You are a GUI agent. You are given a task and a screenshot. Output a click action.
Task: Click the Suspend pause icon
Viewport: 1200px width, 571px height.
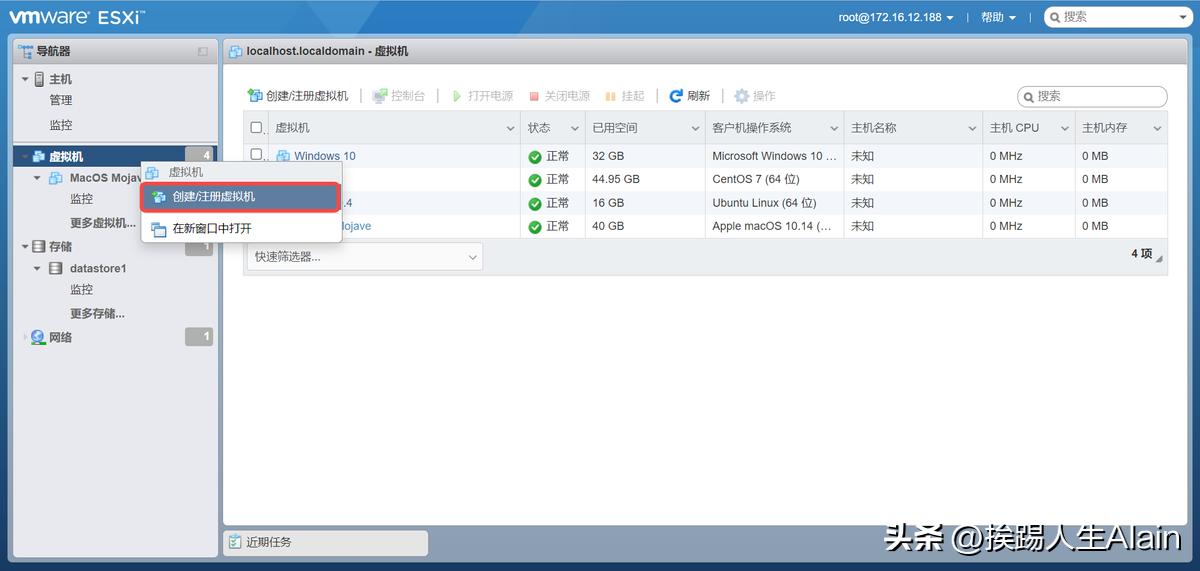(611, 97)
